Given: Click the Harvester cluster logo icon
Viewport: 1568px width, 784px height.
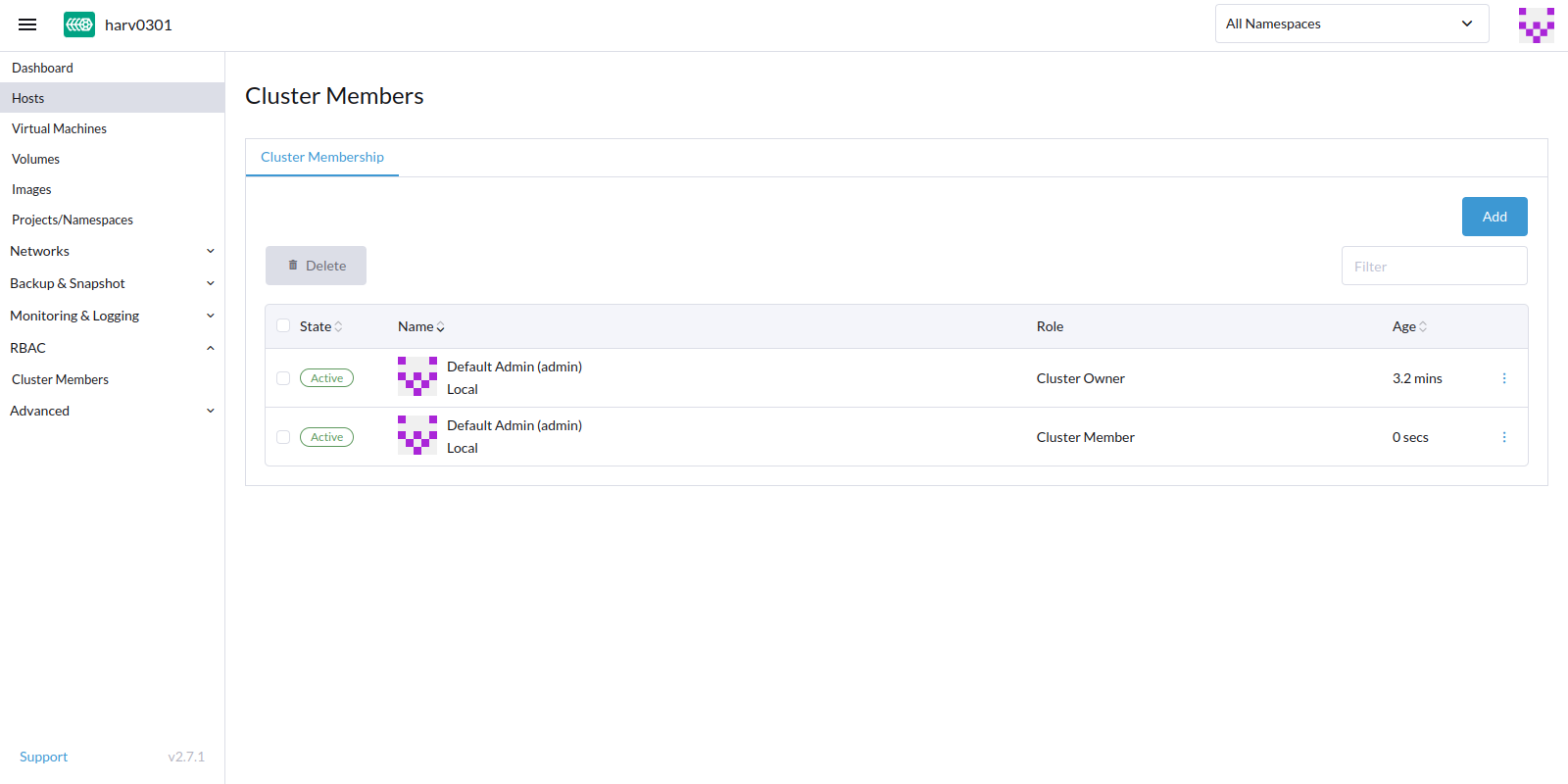Looking at the screenshot, I should click(79, 24).
